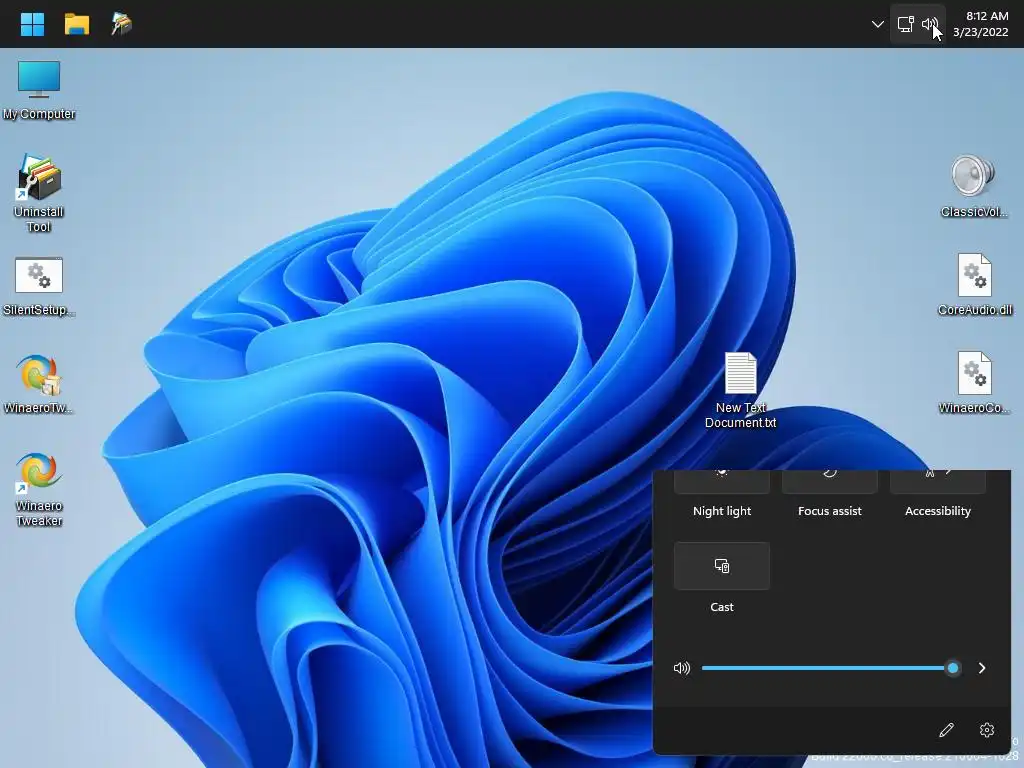The image size is (1024, 768).
Task: Select the ClassicVol... speaker icon
Action: coord(974,186)
